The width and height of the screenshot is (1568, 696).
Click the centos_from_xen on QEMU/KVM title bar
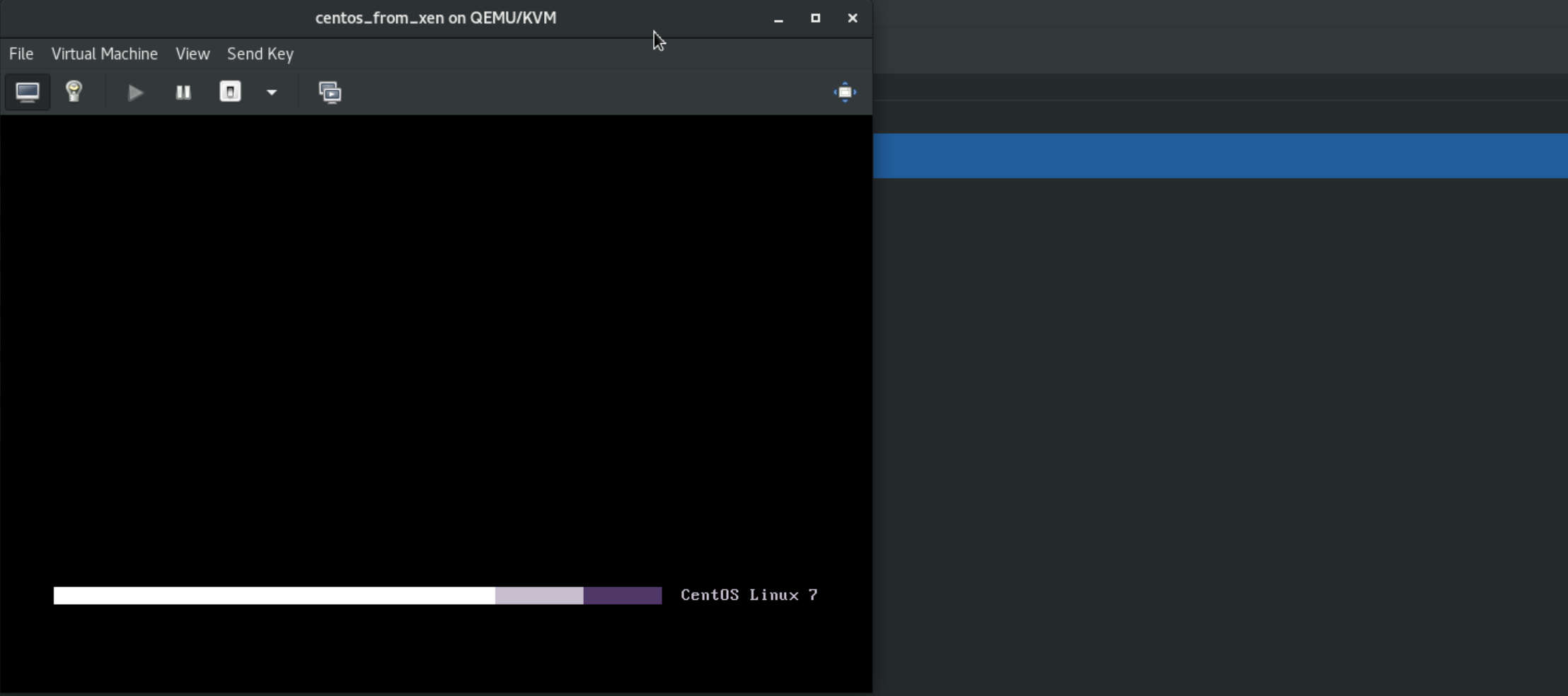436,18
